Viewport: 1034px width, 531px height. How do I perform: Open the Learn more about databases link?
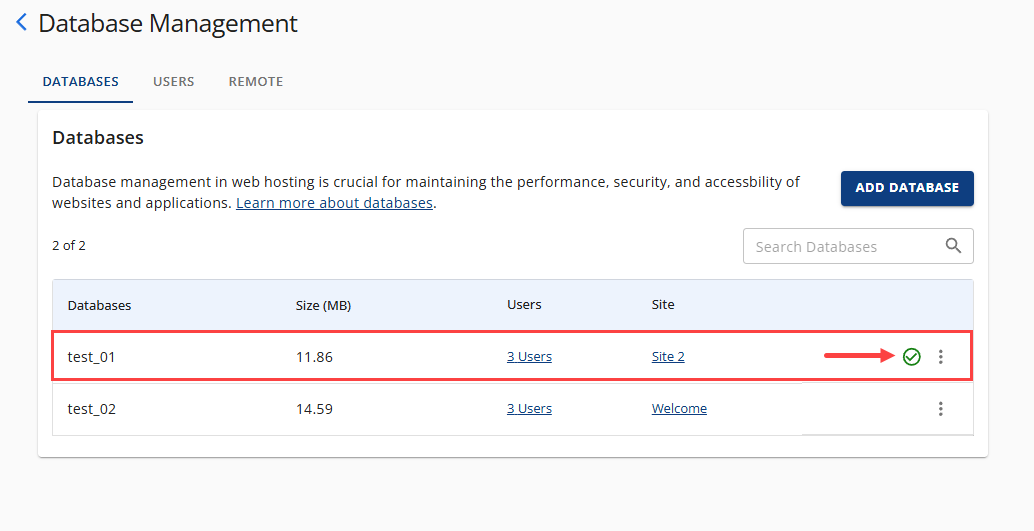pyautogui.click(x=334, y=203)
